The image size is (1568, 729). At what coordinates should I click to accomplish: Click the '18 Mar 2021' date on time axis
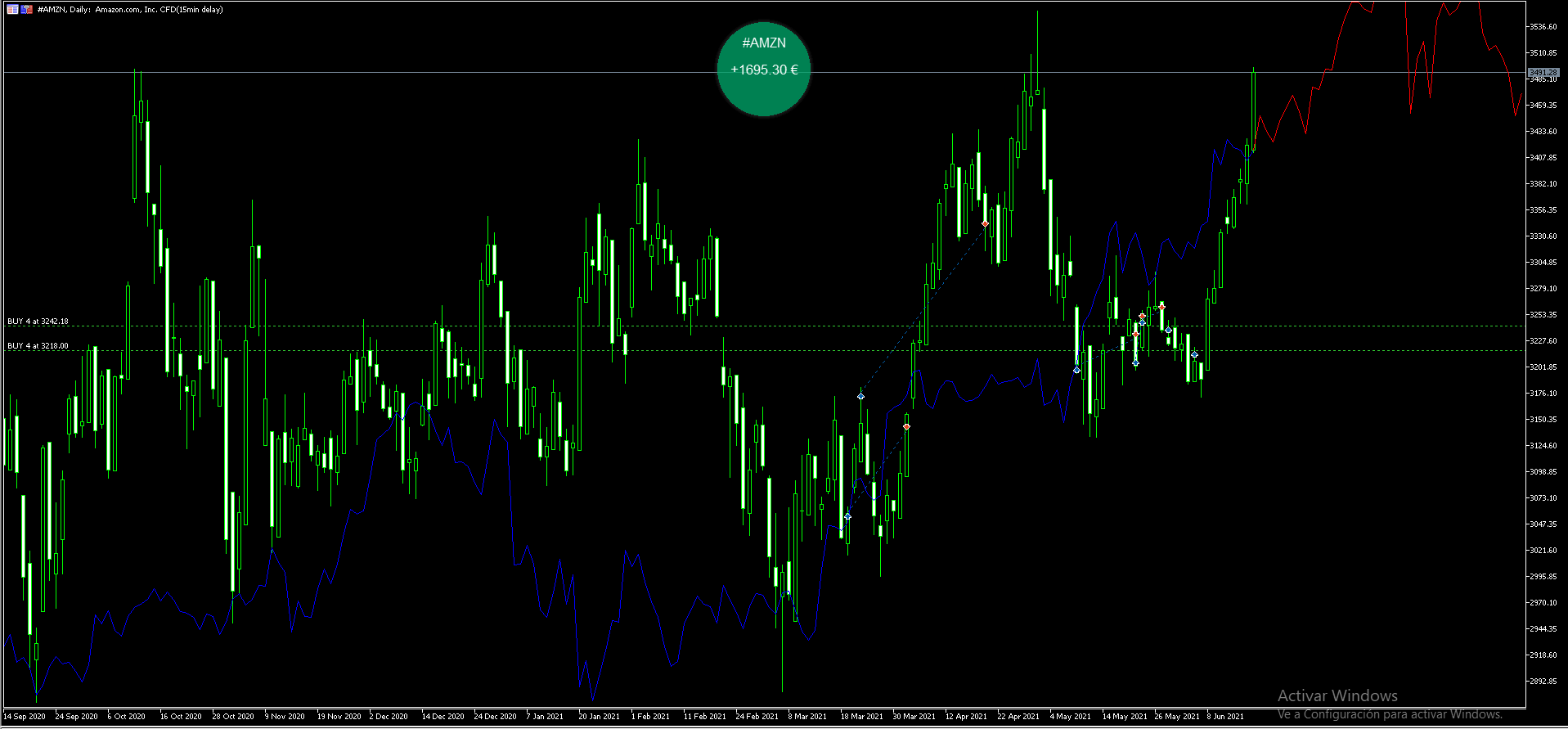click(x=862, y=717)
